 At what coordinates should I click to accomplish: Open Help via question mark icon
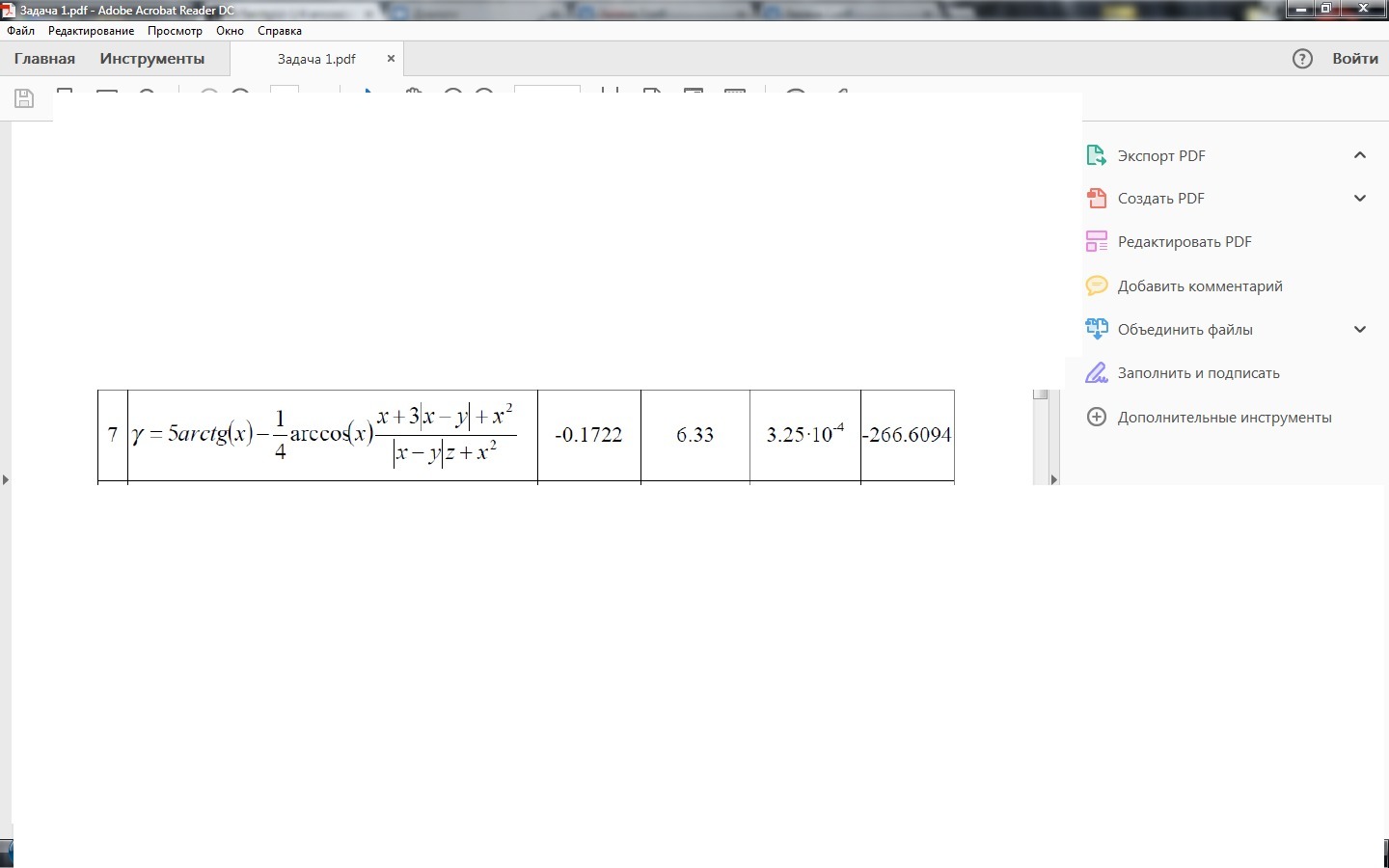pos(1302,59)
